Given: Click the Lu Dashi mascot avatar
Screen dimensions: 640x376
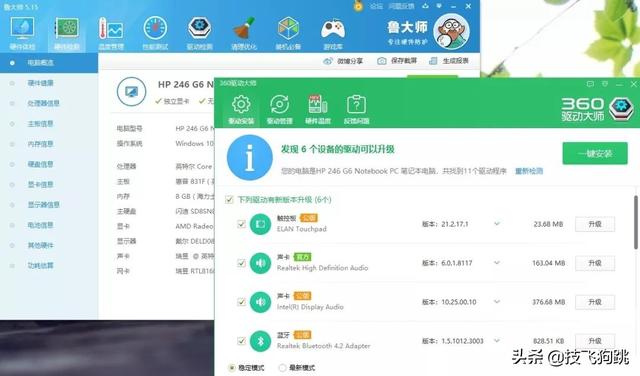Looking at the screenshot, I should 451,31.
